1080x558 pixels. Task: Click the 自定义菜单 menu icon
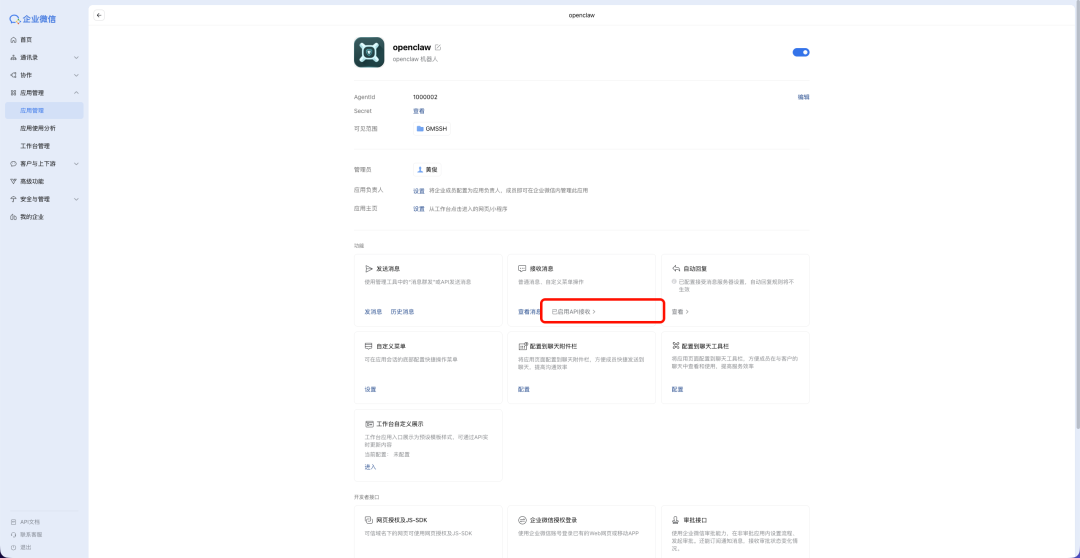(368, 346)
